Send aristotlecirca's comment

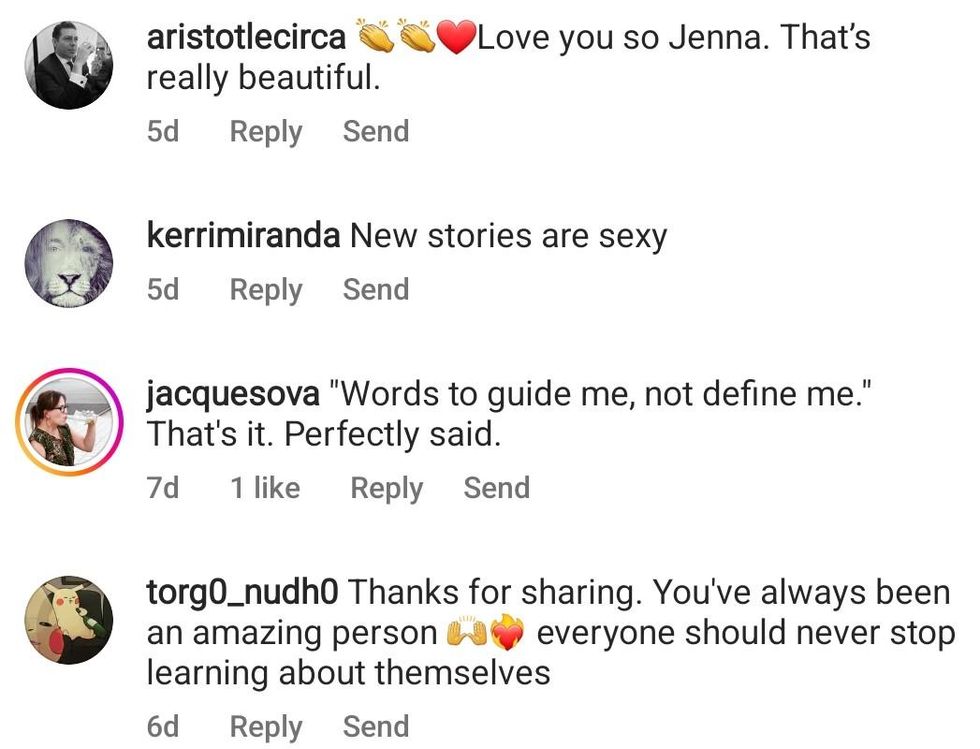click(376, 131)
